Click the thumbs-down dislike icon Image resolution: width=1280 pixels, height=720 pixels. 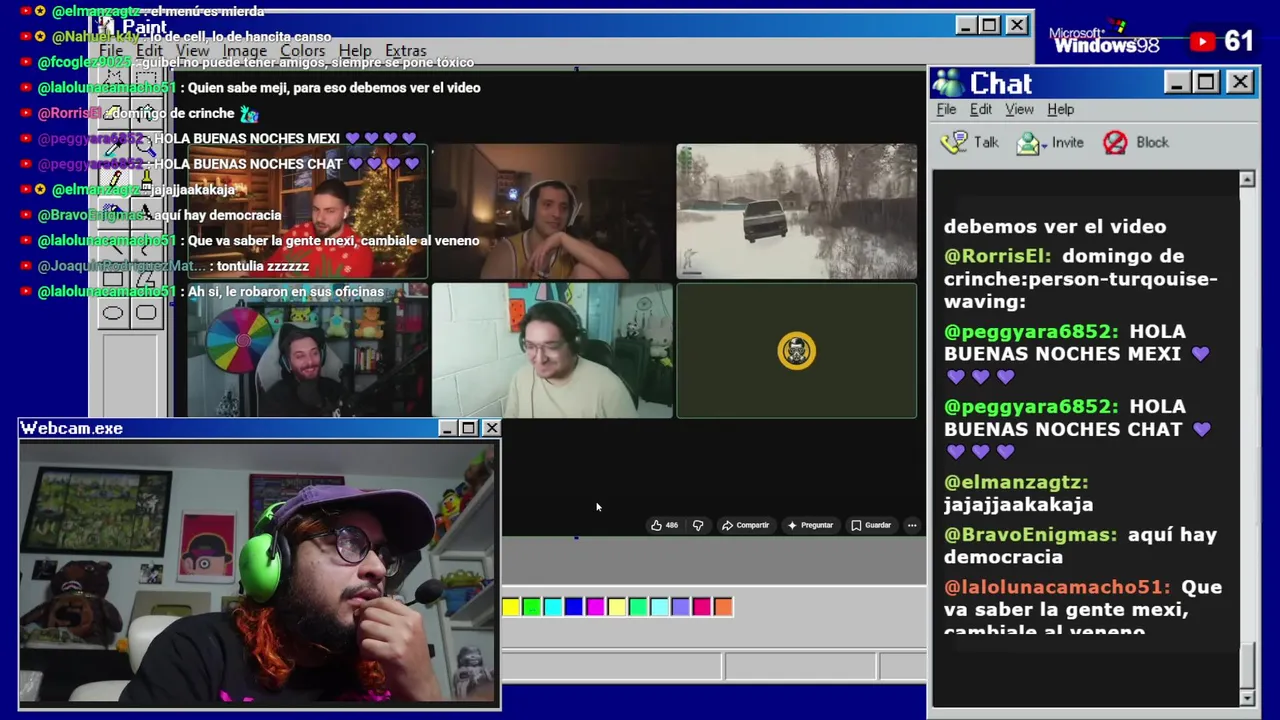coord(698,525)
